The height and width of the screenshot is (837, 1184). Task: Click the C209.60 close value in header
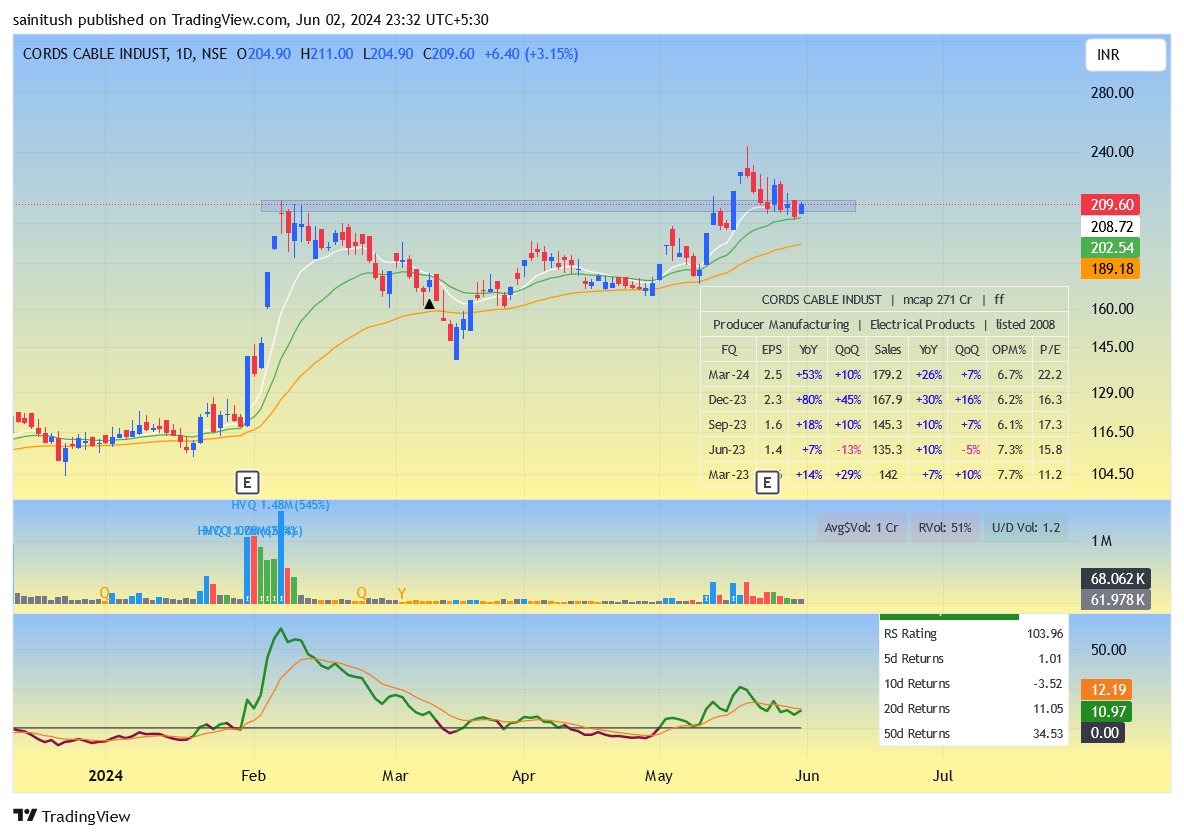[x=449, y=54]
